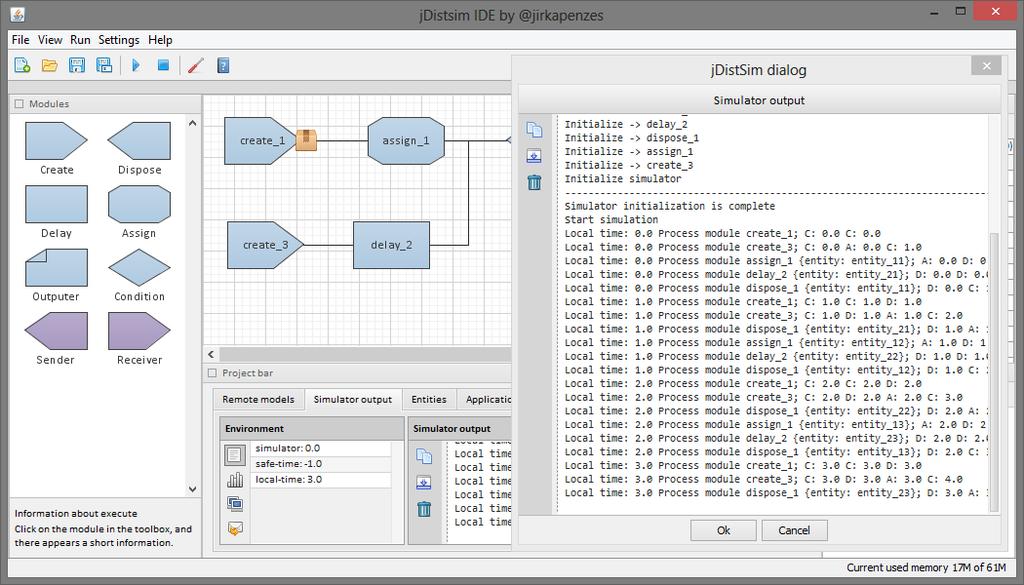Open the Help menu

pos(160,40)
